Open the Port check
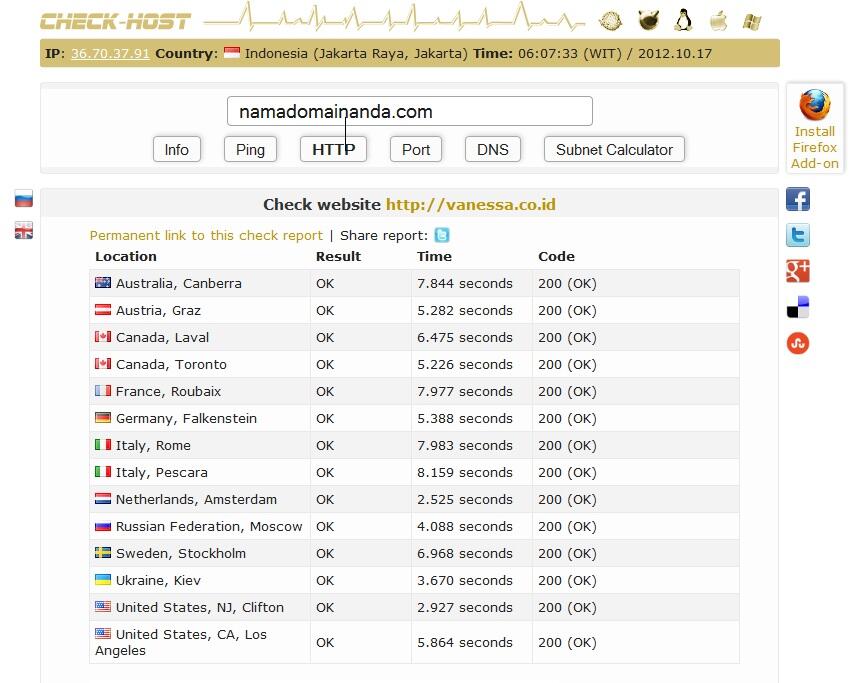 pos(416,149)
